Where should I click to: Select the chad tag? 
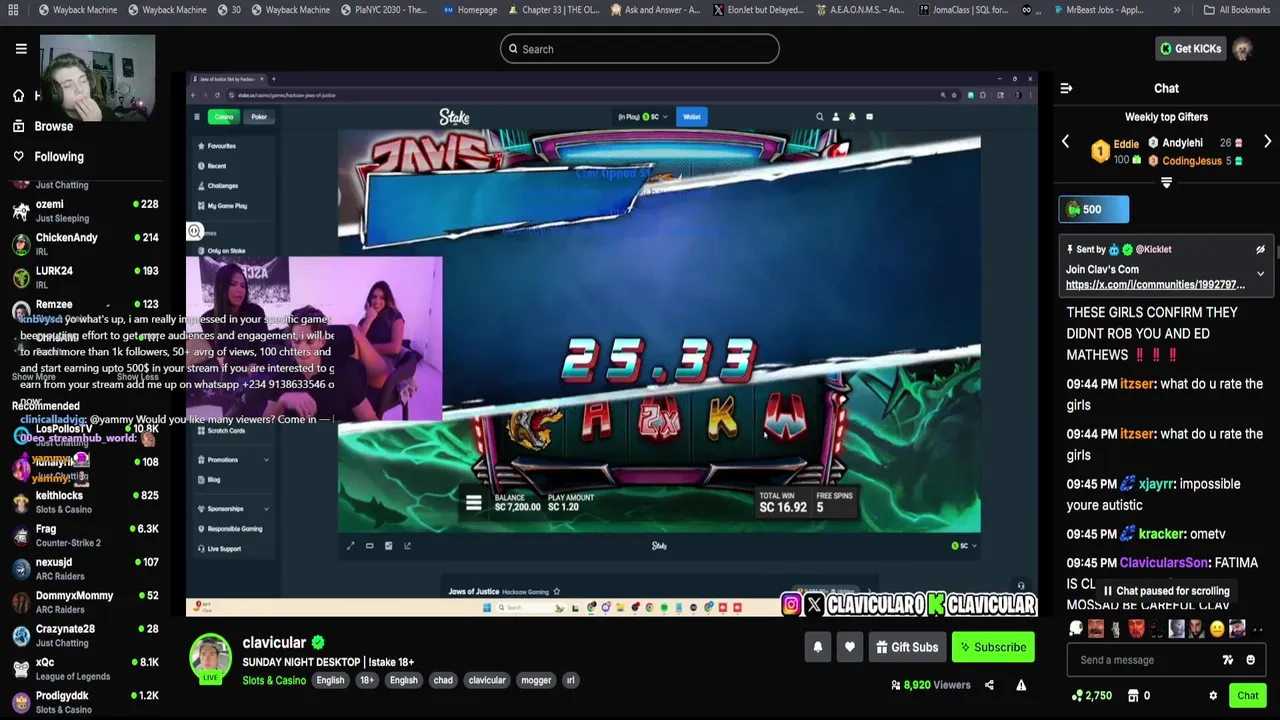click(x=443, y=680)
